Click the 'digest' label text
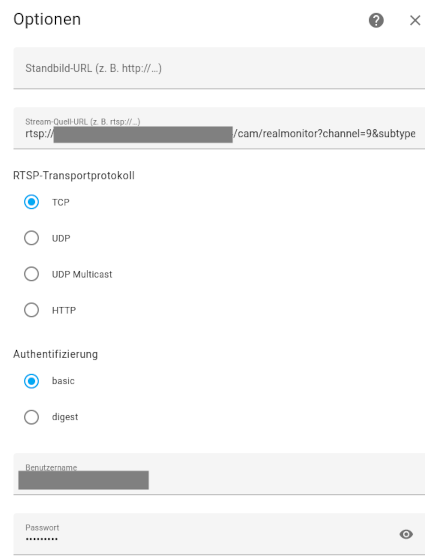 (65, 417)
